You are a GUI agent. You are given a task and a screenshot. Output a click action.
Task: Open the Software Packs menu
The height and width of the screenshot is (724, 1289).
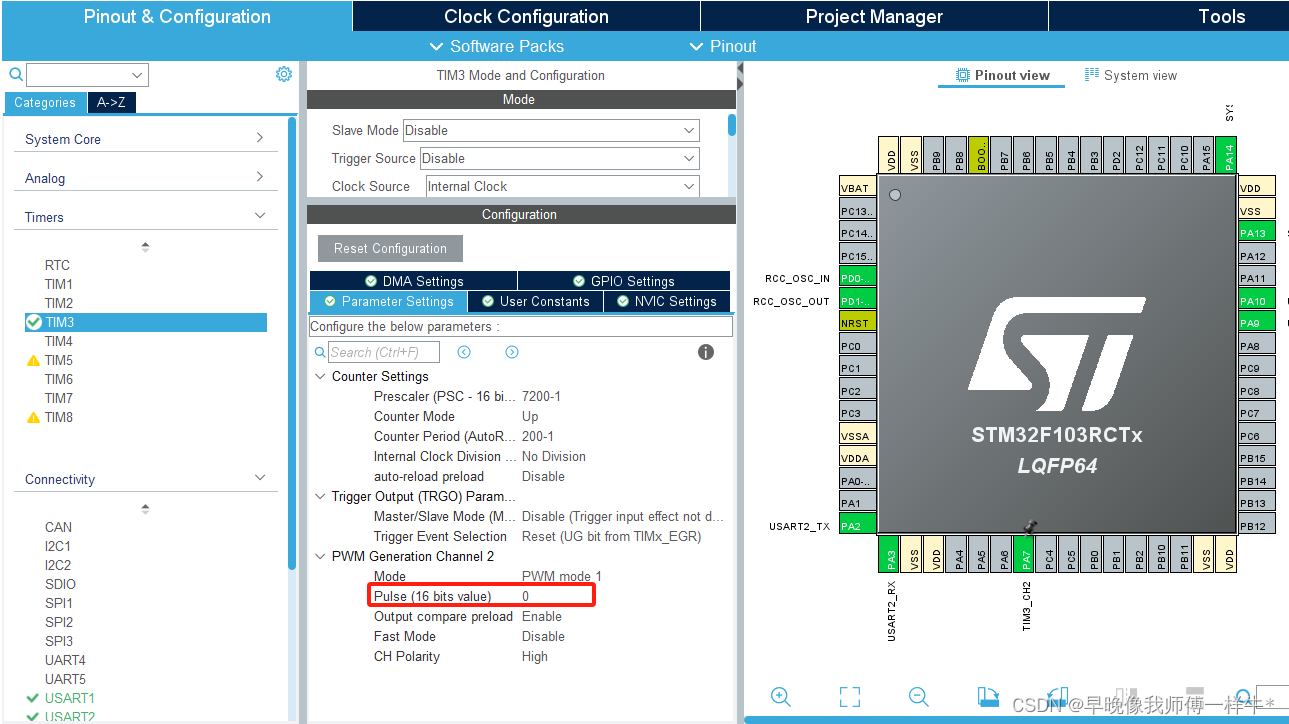tap(496, 46)
